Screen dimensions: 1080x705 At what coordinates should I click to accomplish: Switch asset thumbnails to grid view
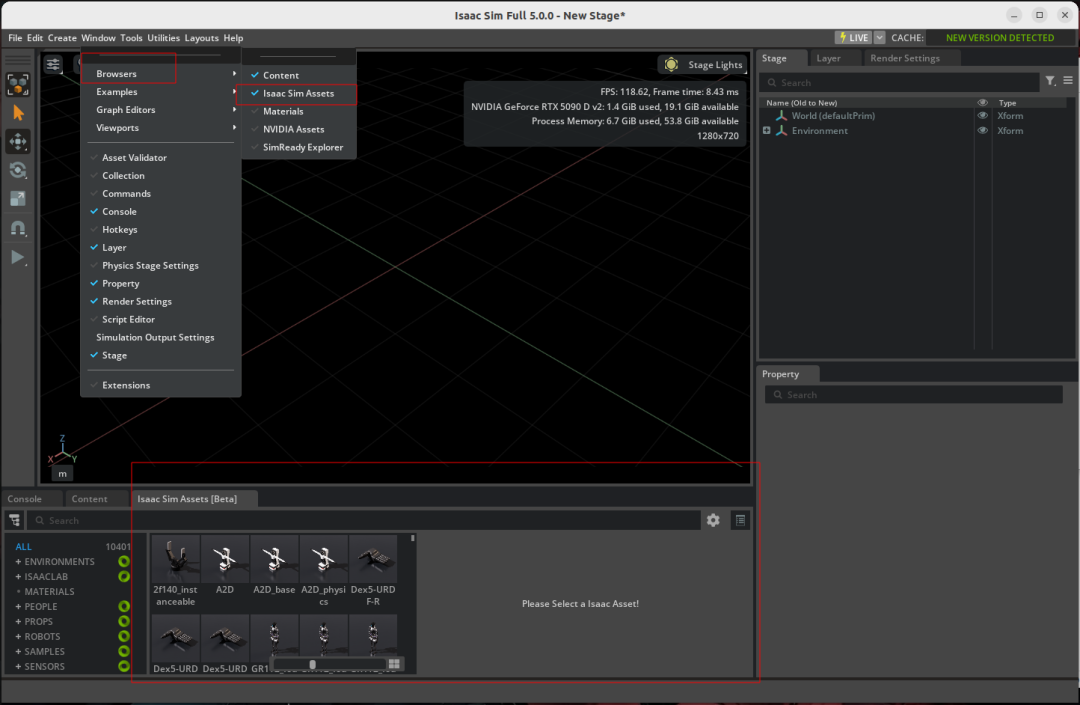(x=394, y=664)
